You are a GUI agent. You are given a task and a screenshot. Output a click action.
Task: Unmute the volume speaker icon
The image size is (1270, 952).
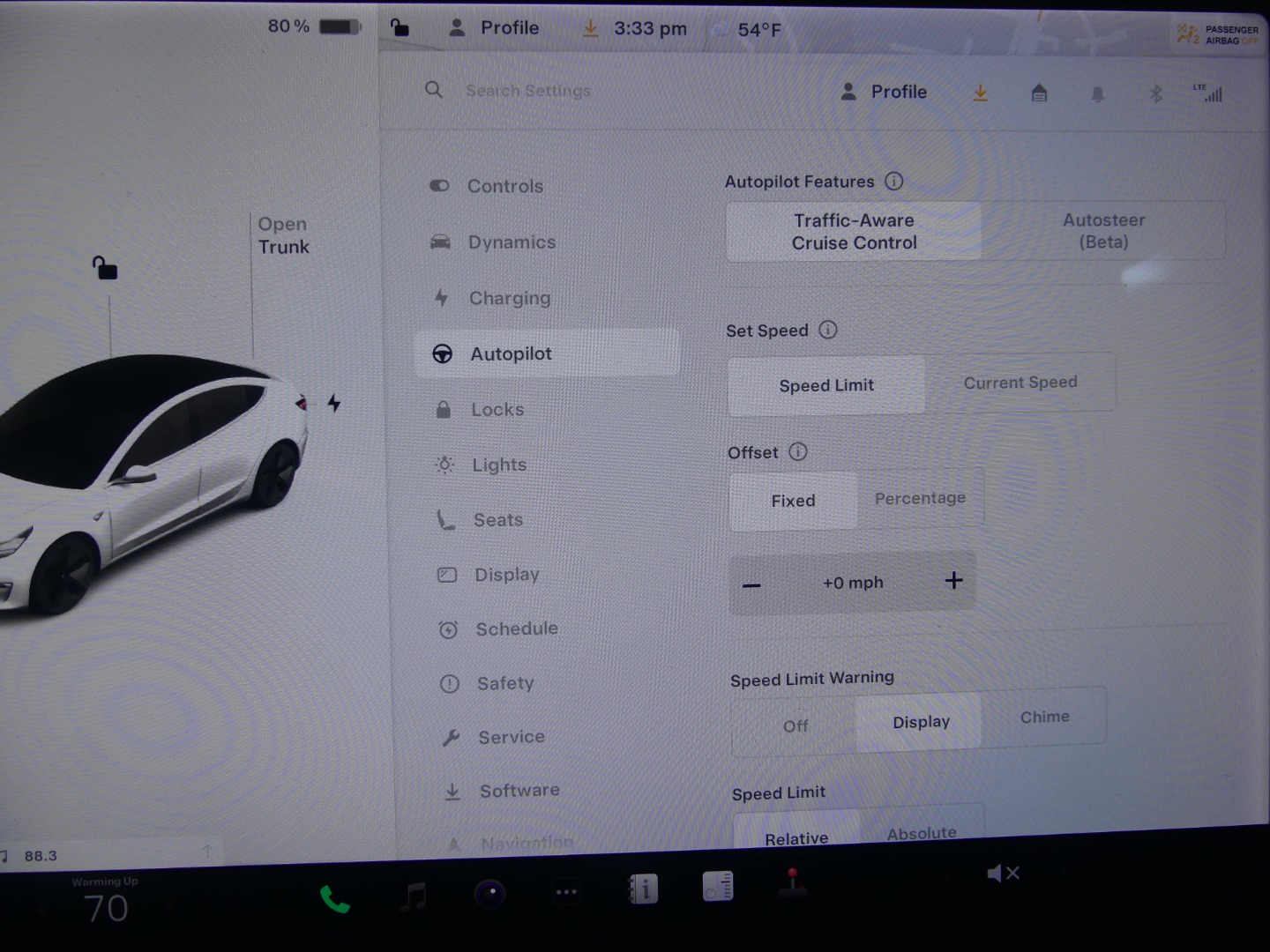(1003, 874)
